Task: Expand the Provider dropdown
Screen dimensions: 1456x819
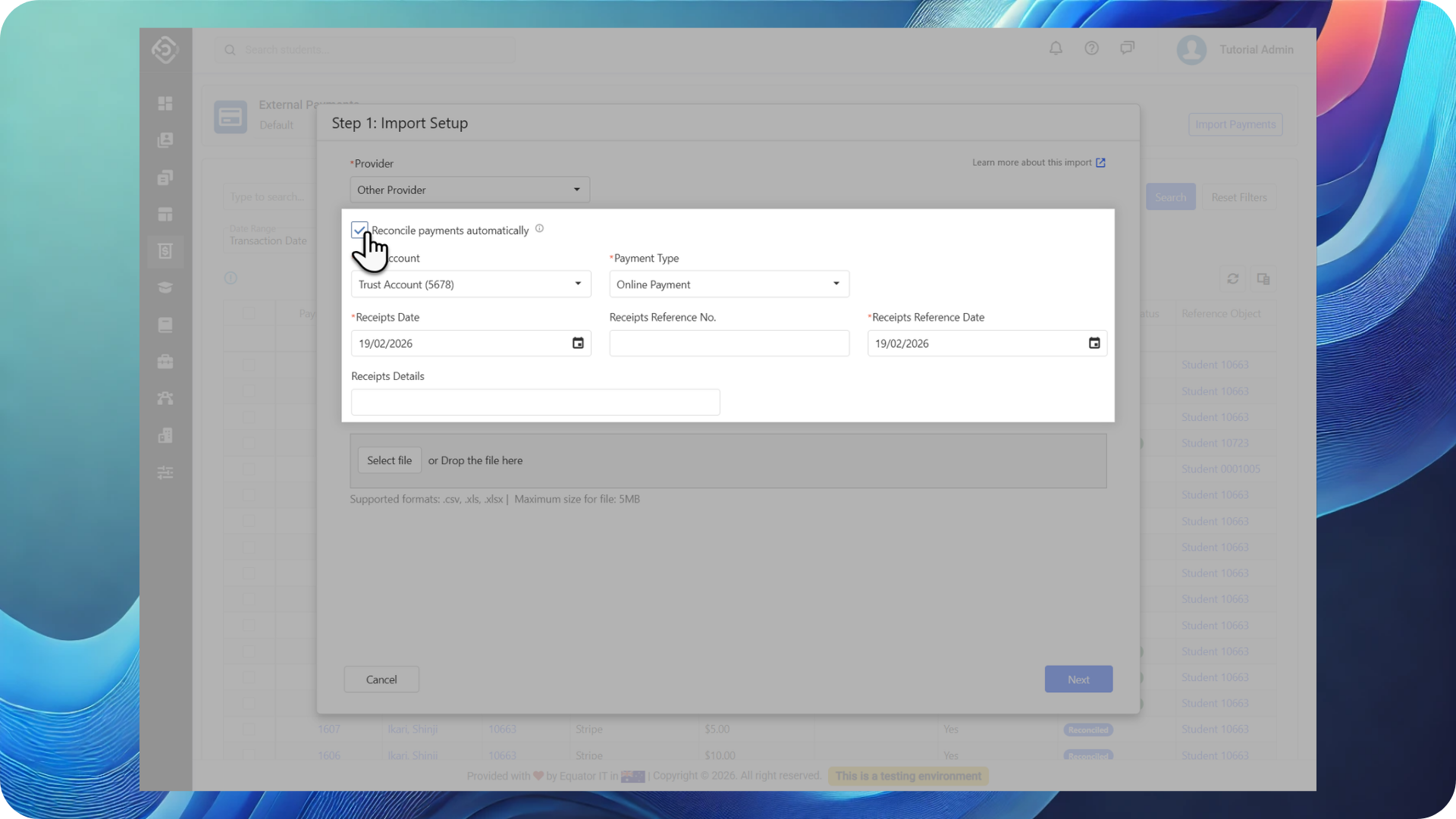Action: pos(469,190)
